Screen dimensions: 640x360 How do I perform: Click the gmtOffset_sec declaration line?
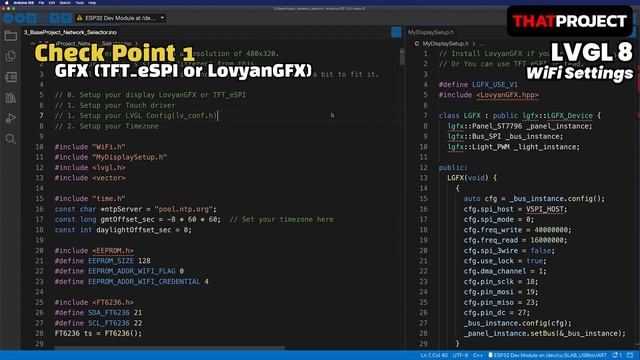tap(194, 220)
